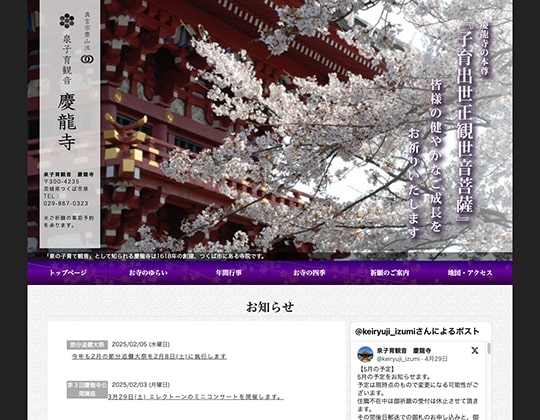Click the X logo in the embedded post
This screenshot has height=420, width=540.
[475, 350]
